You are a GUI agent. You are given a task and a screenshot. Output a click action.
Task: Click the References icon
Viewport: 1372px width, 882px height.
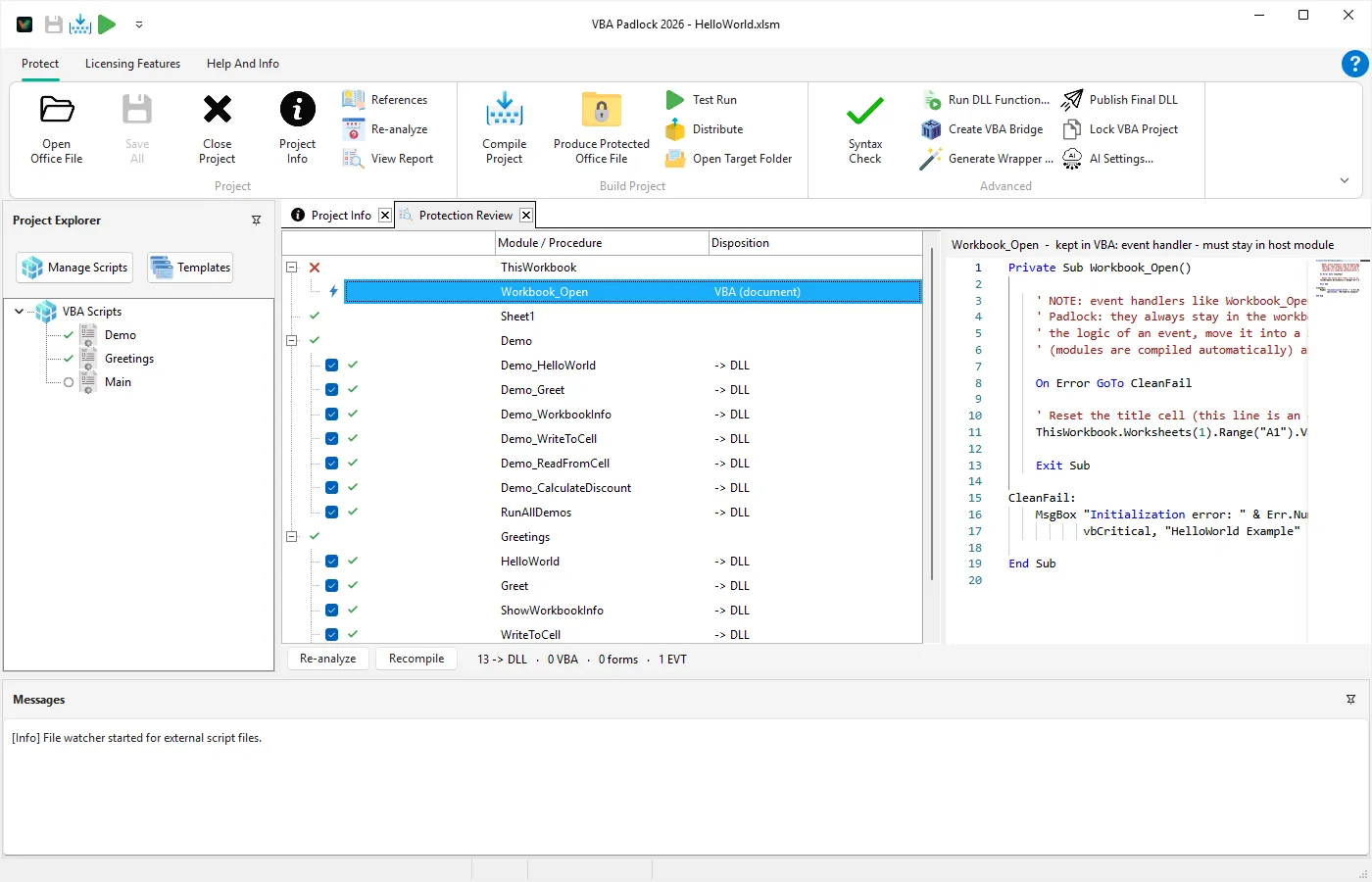(x=353, y=100)
